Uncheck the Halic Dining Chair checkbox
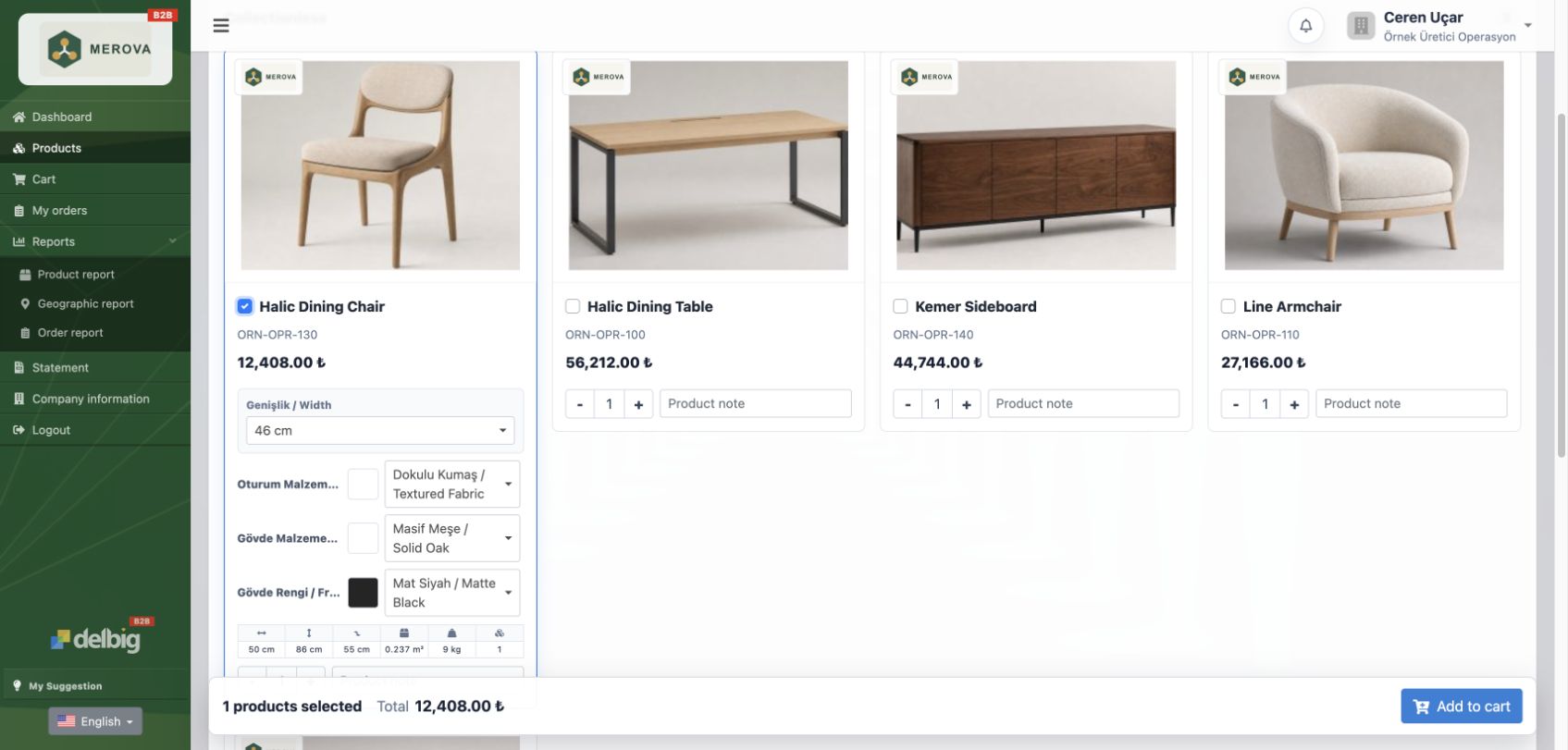1568x750 pixels. 245,306
